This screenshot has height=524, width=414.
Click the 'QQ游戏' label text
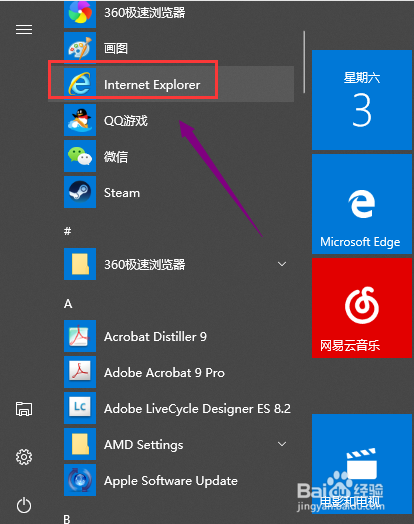(126, 121)
